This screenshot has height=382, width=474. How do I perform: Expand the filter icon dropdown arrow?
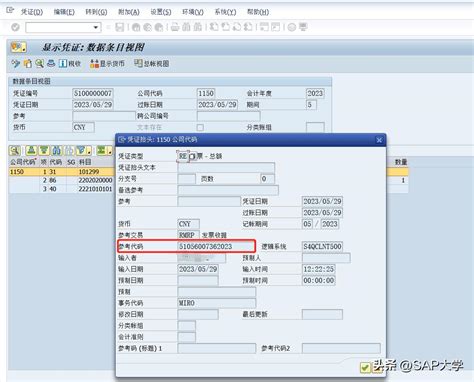pos(89,151)
